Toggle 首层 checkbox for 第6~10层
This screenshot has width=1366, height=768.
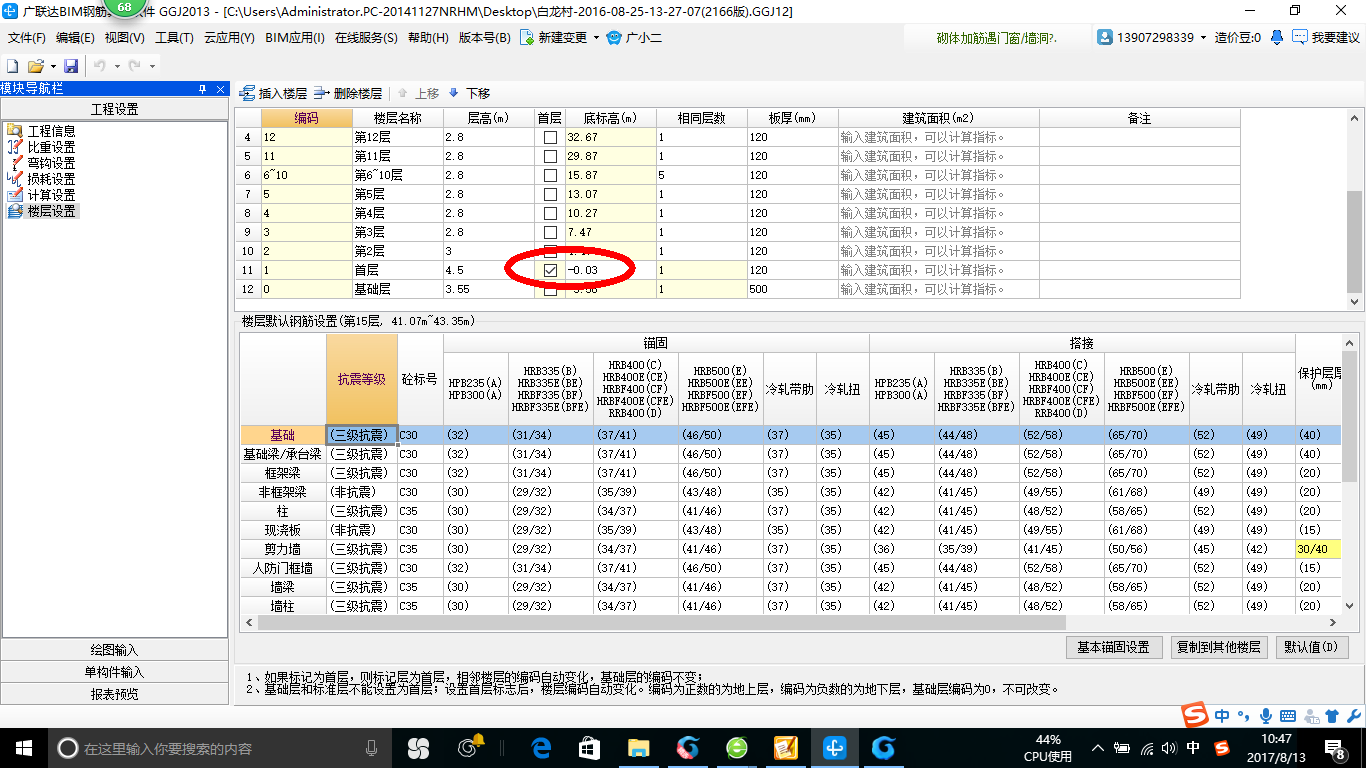(x=550, y=175)
